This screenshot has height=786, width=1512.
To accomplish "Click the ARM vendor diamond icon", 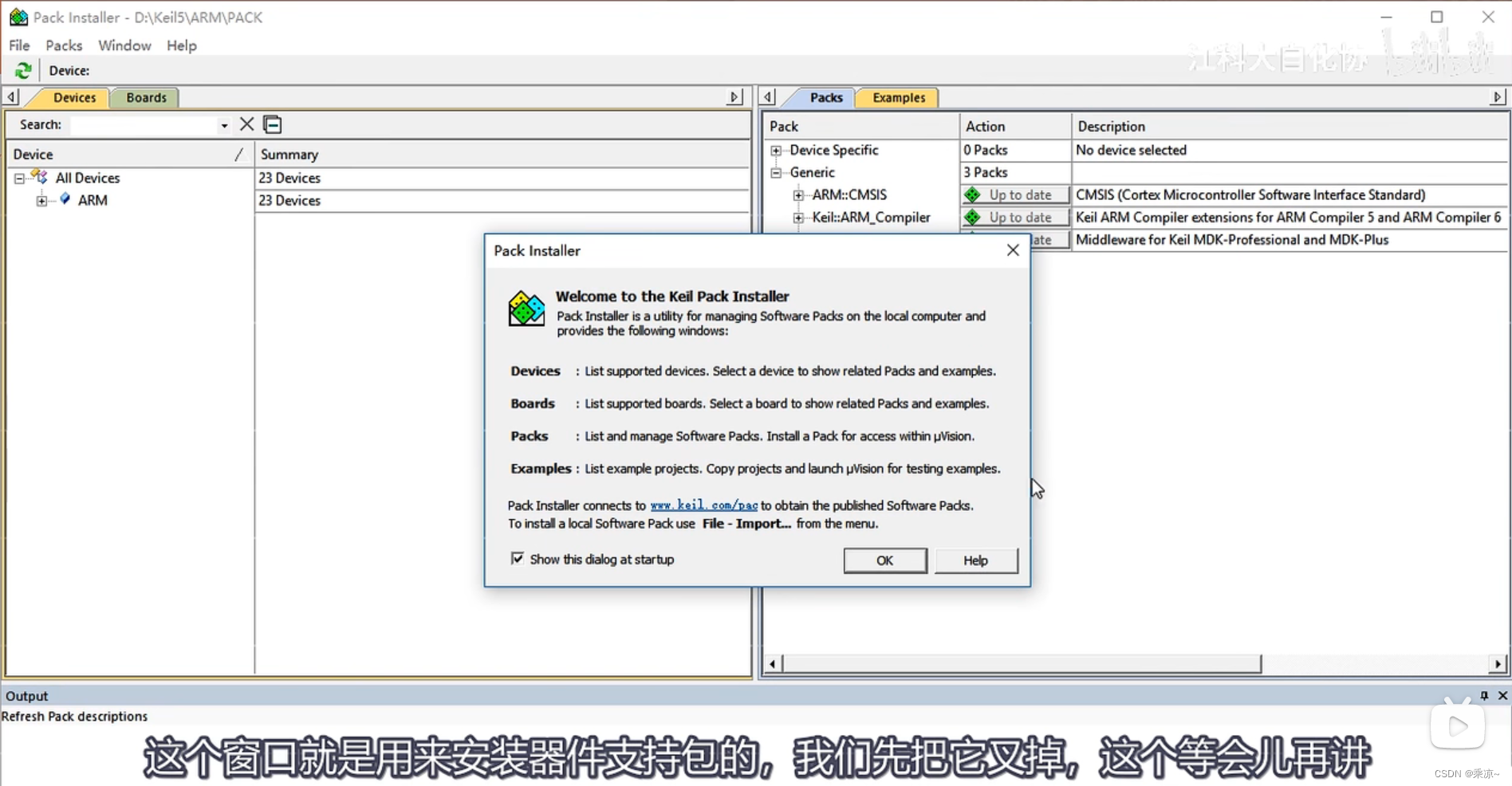I will 65,199.
